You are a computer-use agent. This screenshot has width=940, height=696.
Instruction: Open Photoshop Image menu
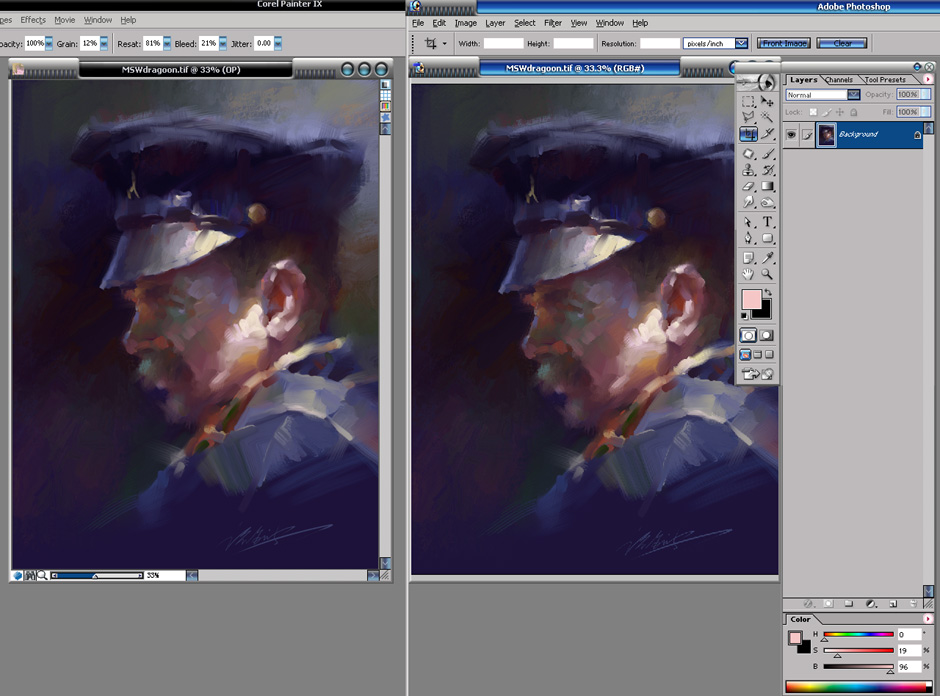(x=465, y=23)
